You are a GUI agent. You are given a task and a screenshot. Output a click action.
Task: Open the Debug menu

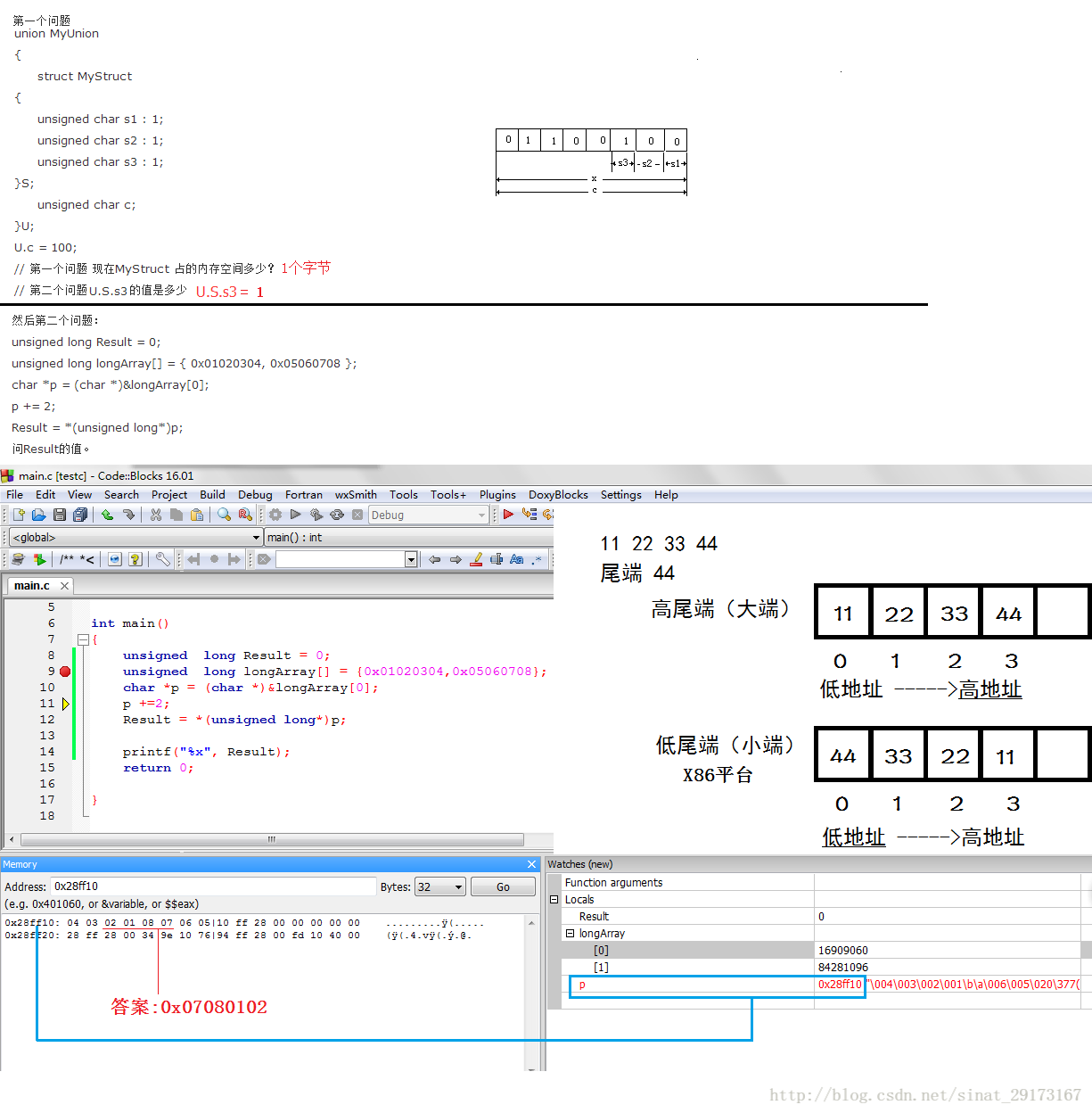255,495
